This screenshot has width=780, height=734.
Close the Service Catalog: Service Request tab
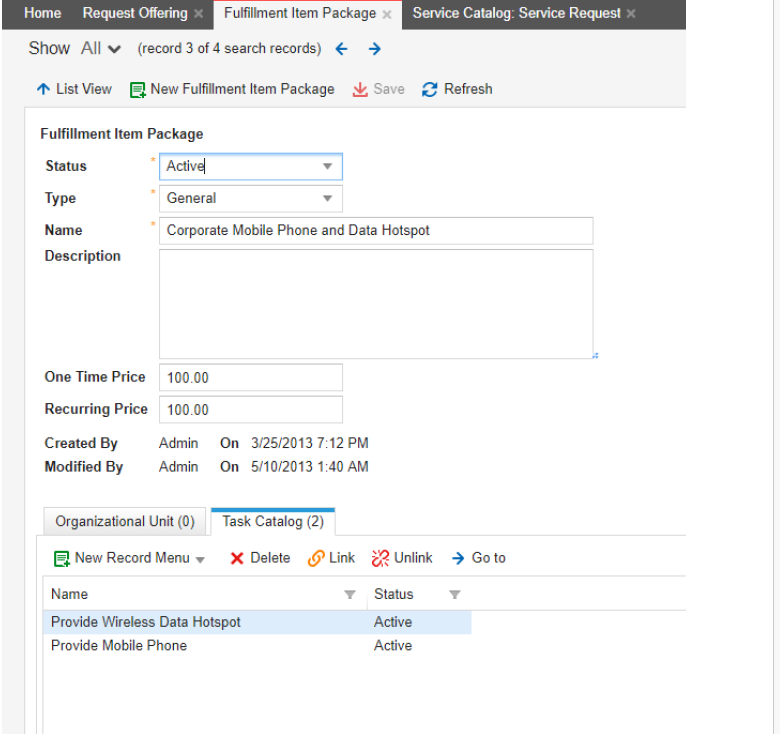tap(631, 14)
